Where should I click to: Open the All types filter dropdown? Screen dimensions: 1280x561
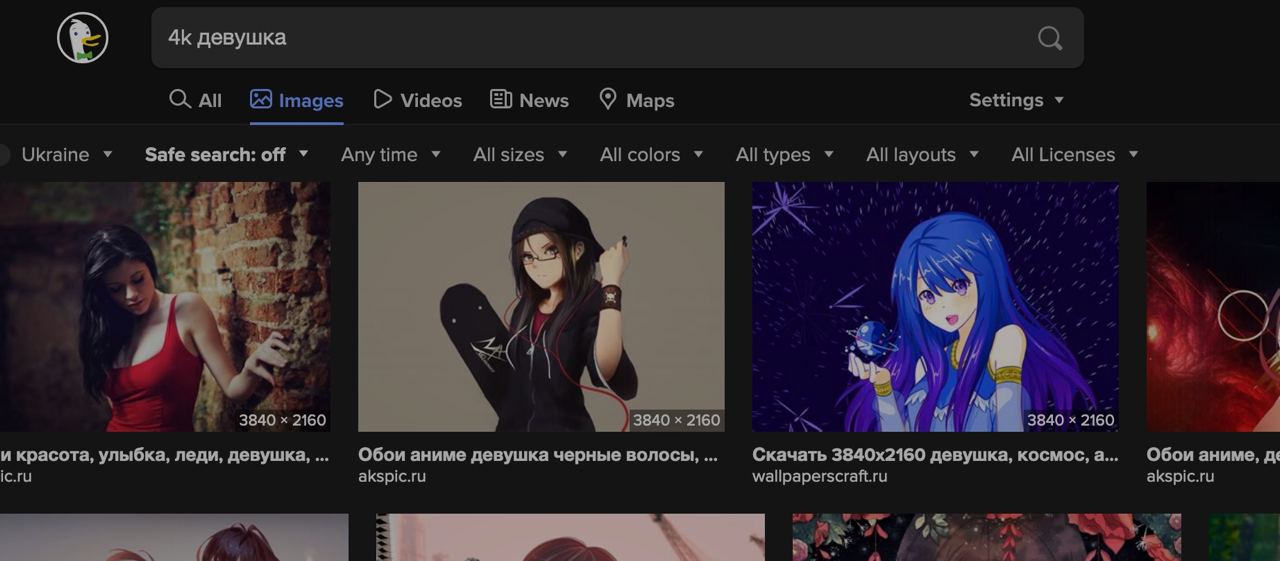(x=784, y=155)
